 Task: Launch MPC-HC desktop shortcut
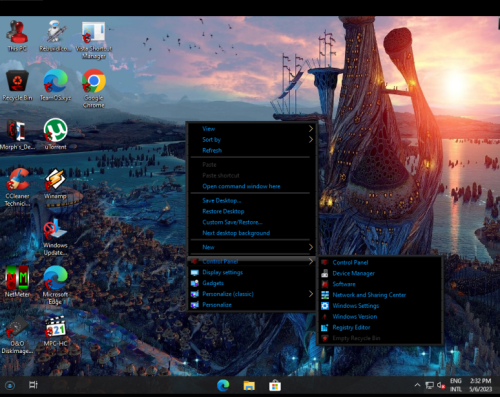(x=55, y=331)
